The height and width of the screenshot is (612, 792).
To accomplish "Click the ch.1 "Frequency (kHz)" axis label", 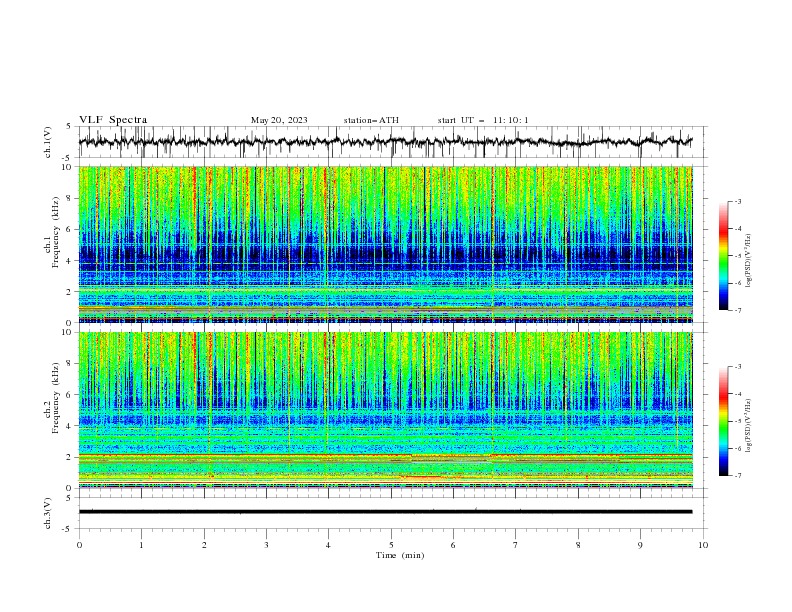I will 56,233.
